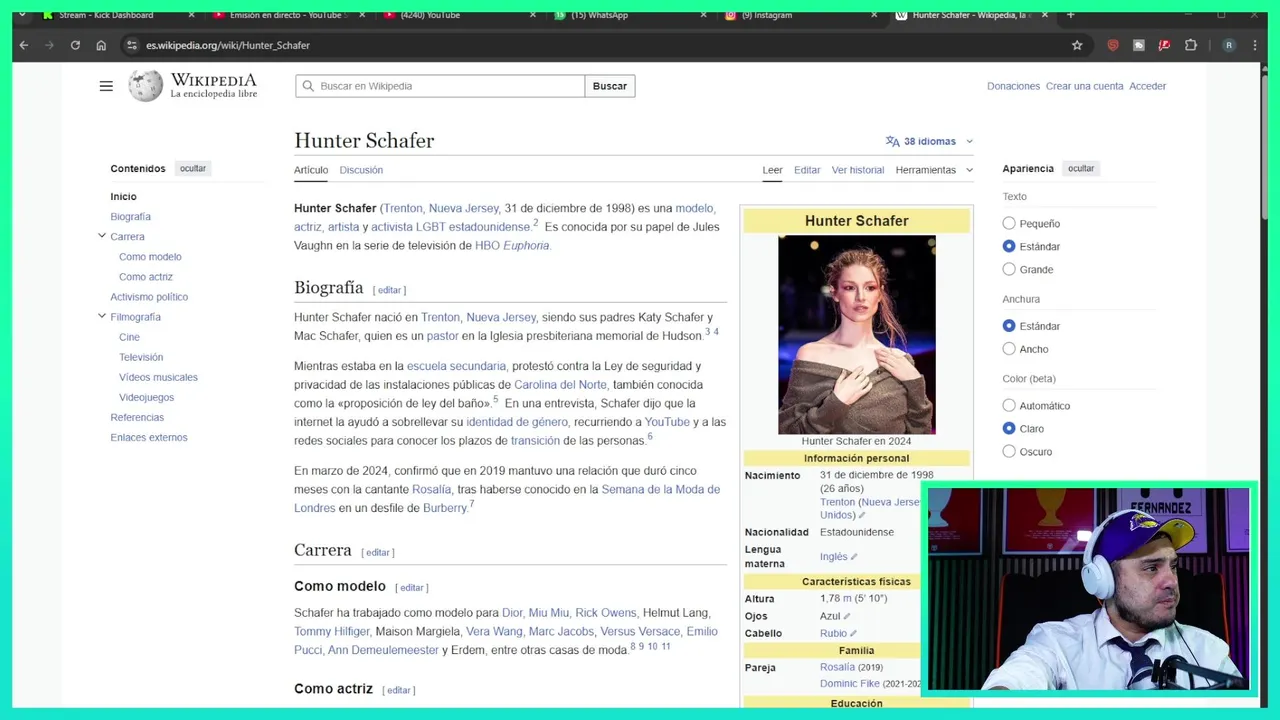The height and width of the screenshot is (720, 1280).
Task: Open the Chrome profile avatar
Action: click(1229, 45)
